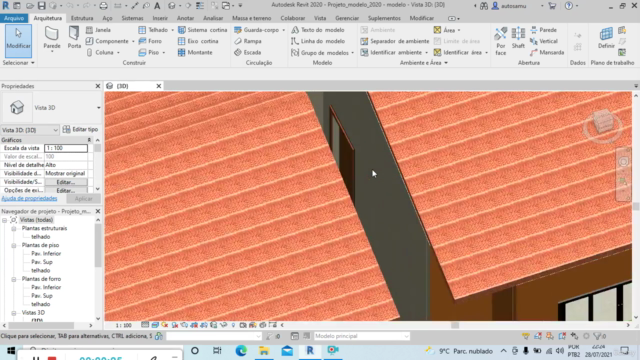Image resolution: width=640 pixels, height=360 pixels.
Task: Expand the Selecionar dropdown
Action: point(18,63)
